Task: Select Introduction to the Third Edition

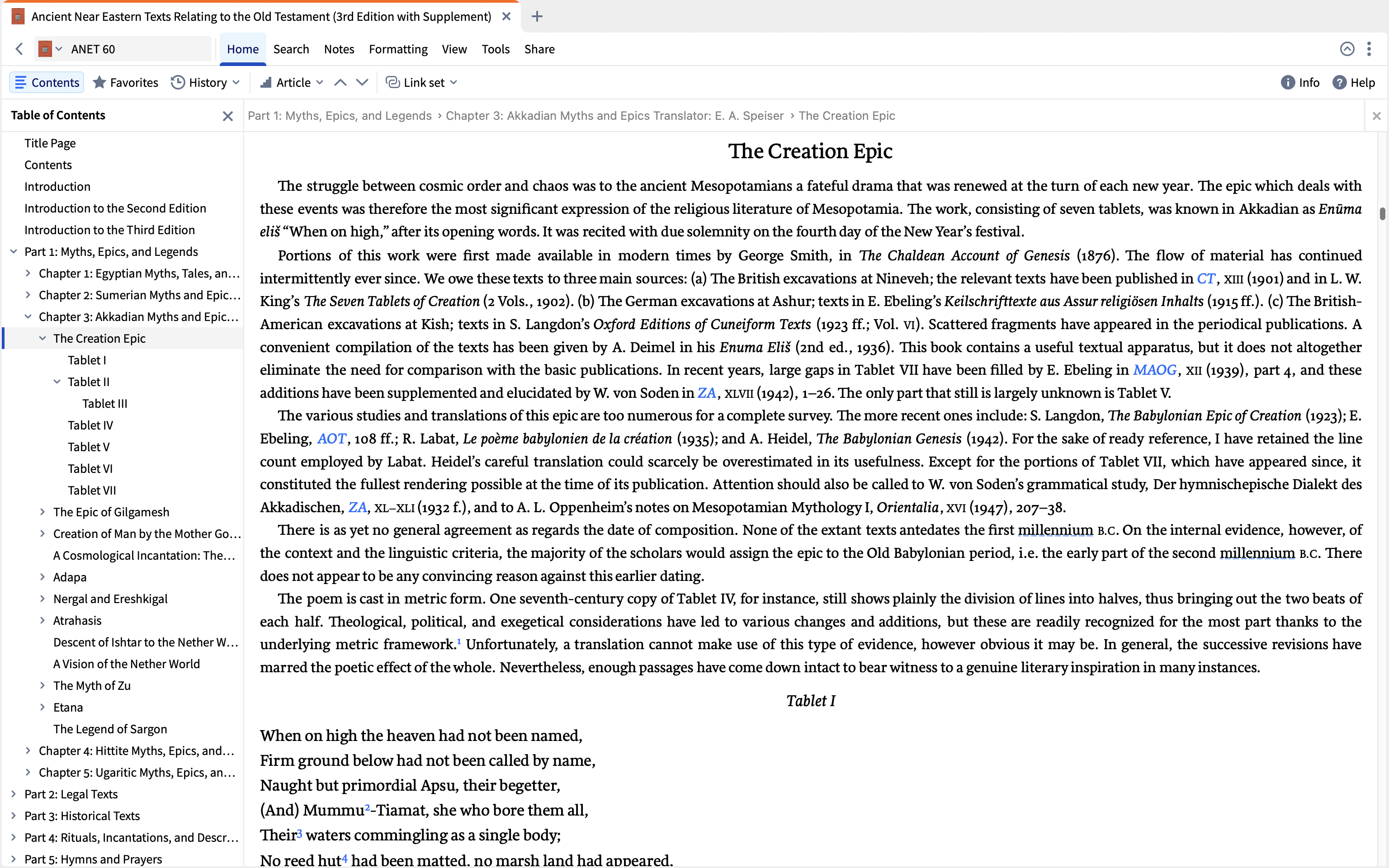Action: tap(109, 230)
